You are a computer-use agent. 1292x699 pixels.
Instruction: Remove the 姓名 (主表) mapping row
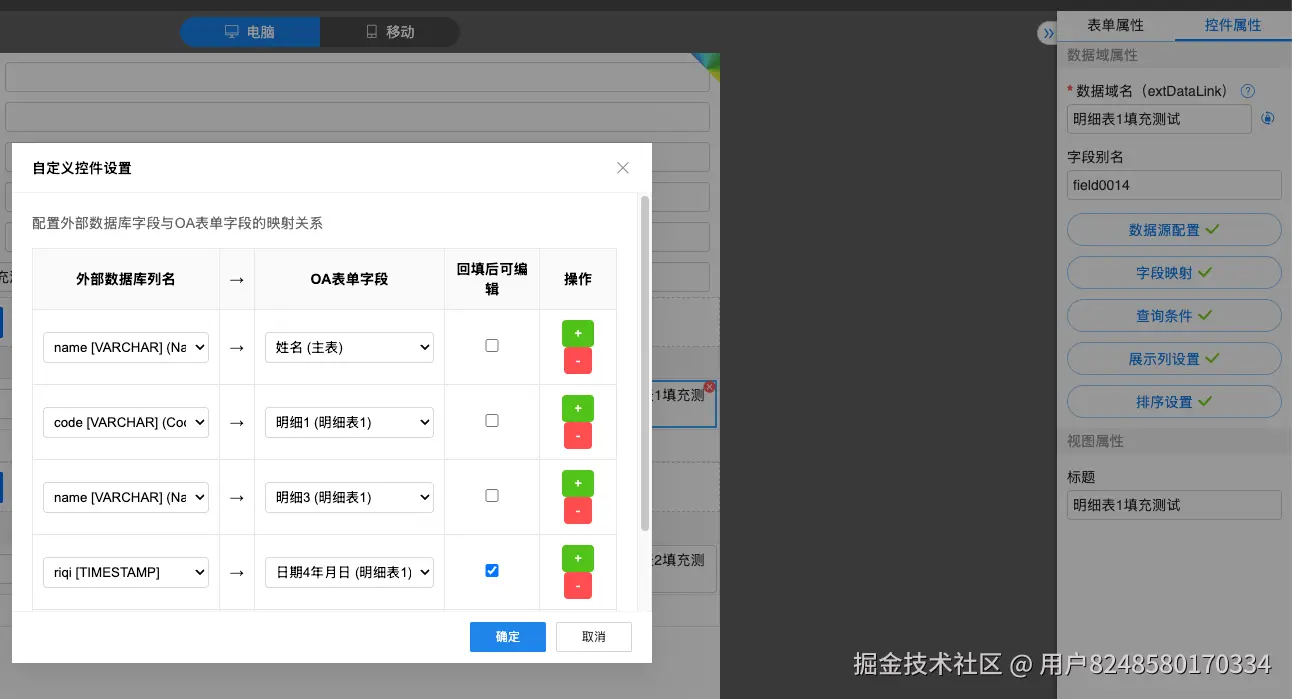(x=578, y=360)
